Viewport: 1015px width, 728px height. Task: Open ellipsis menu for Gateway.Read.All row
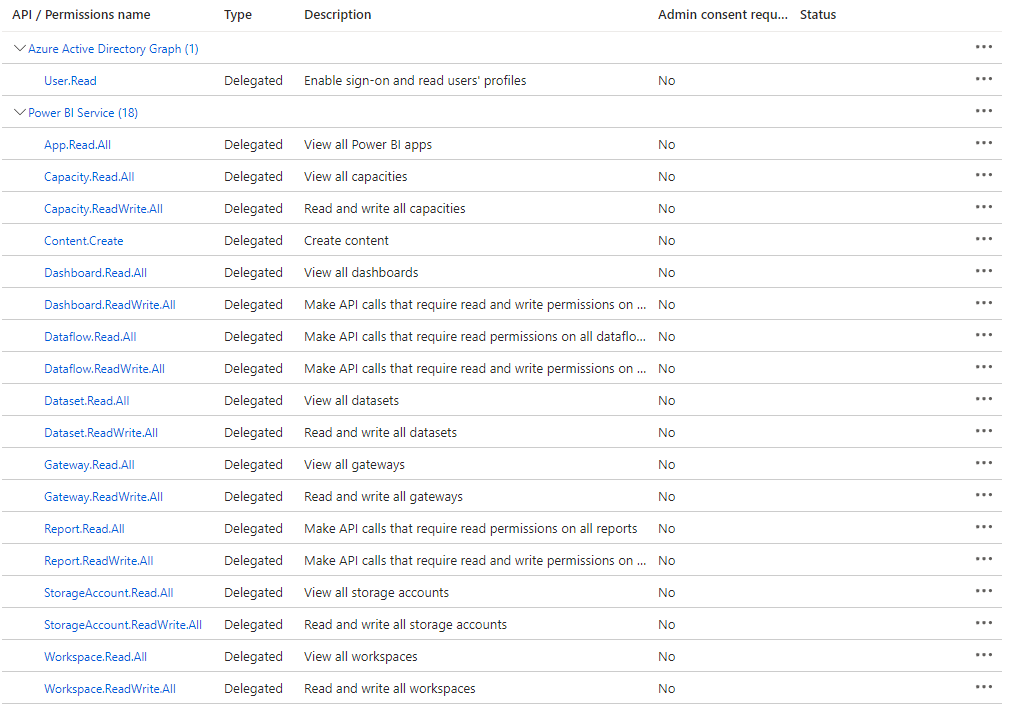click(x=983, y=463)
